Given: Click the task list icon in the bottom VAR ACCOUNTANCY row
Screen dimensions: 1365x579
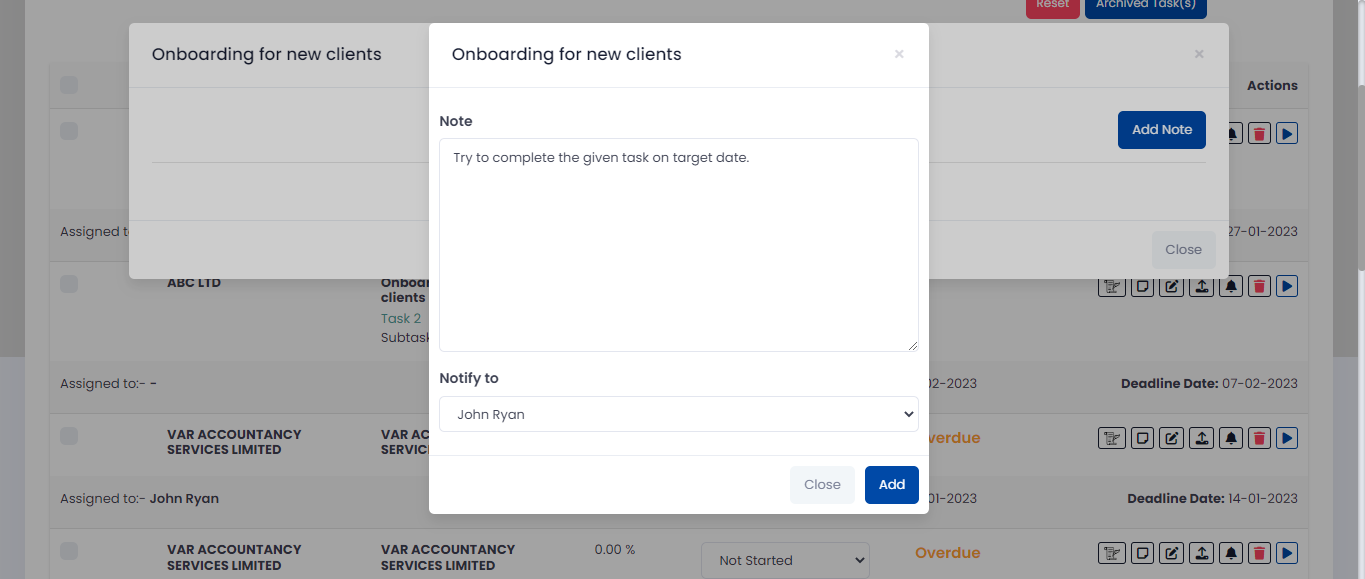Looking at the screenshot, I should [x=1109, y=553].
